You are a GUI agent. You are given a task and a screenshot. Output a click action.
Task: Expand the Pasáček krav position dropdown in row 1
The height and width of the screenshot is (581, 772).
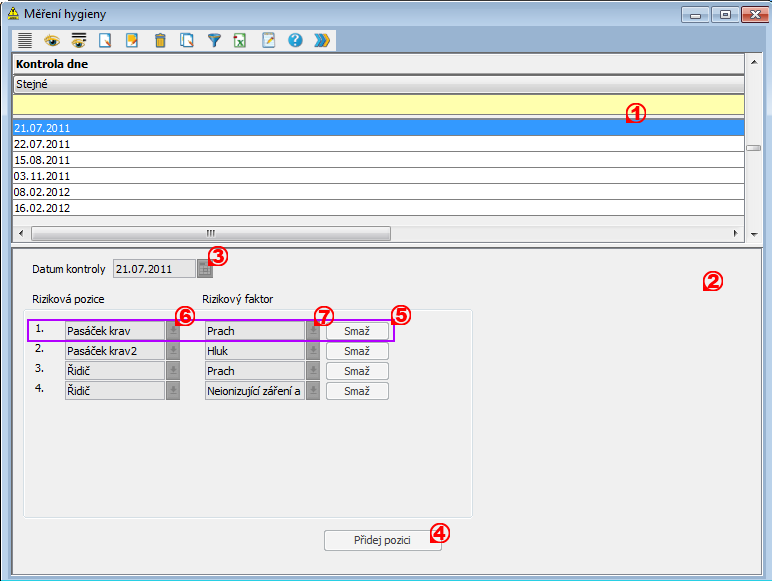click(x=172, y=331)
